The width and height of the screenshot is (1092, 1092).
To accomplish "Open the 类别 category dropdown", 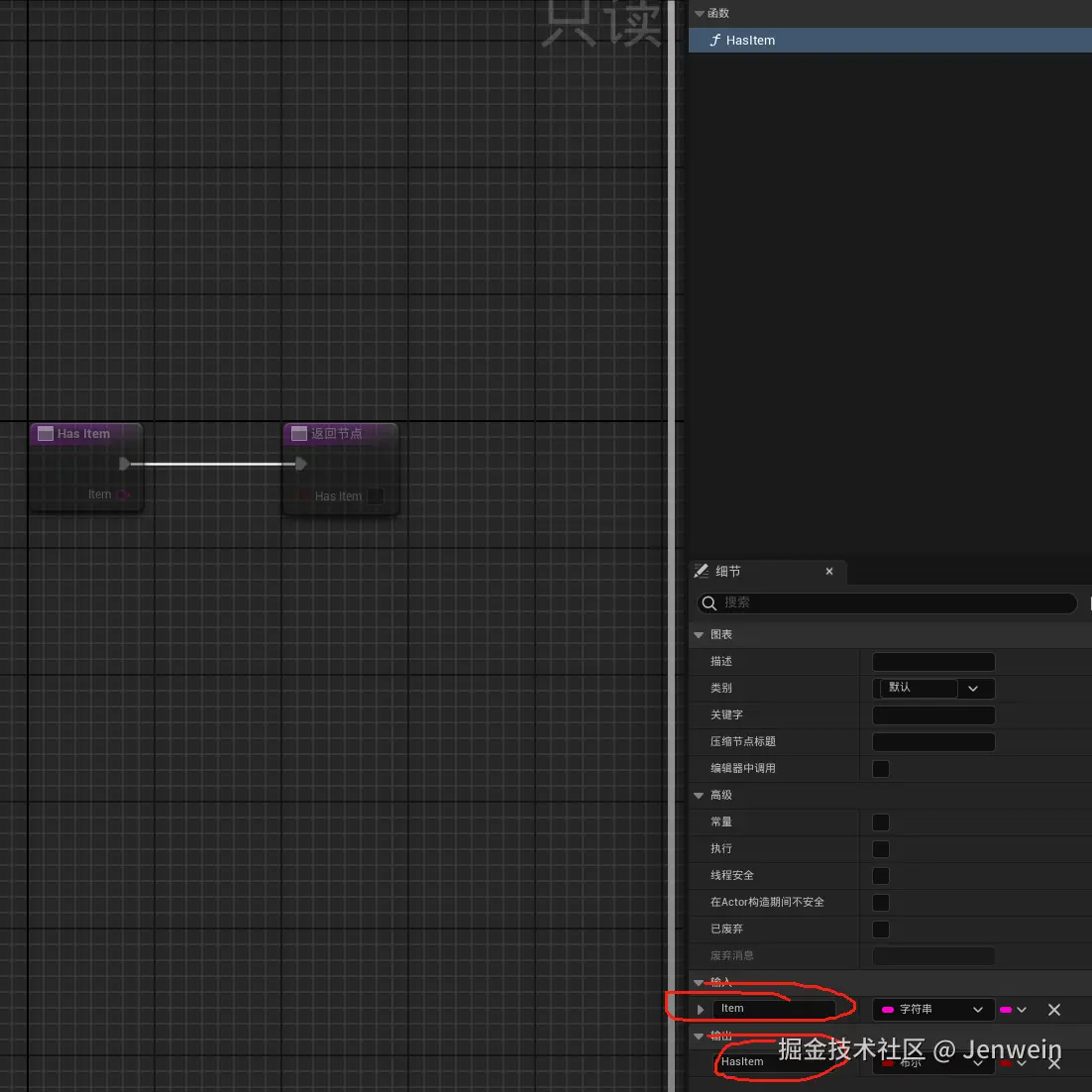I will (973, 688).
